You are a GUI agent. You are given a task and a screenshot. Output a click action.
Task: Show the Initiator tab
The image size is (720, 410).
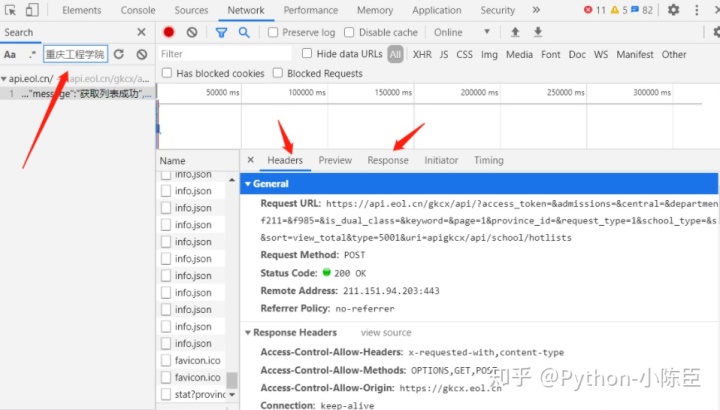pyautogui.click(x=441, y=160)
